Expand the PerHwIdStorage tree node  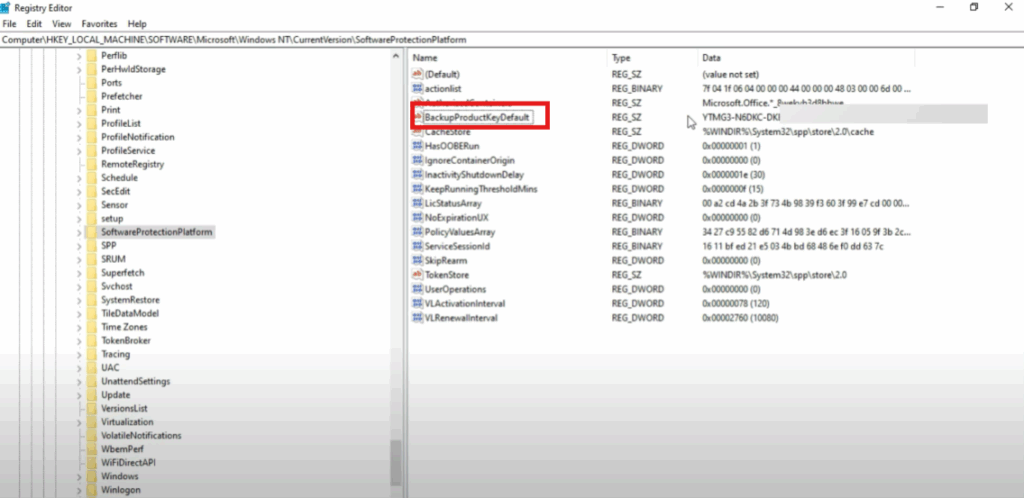click(x=79, y=69)
